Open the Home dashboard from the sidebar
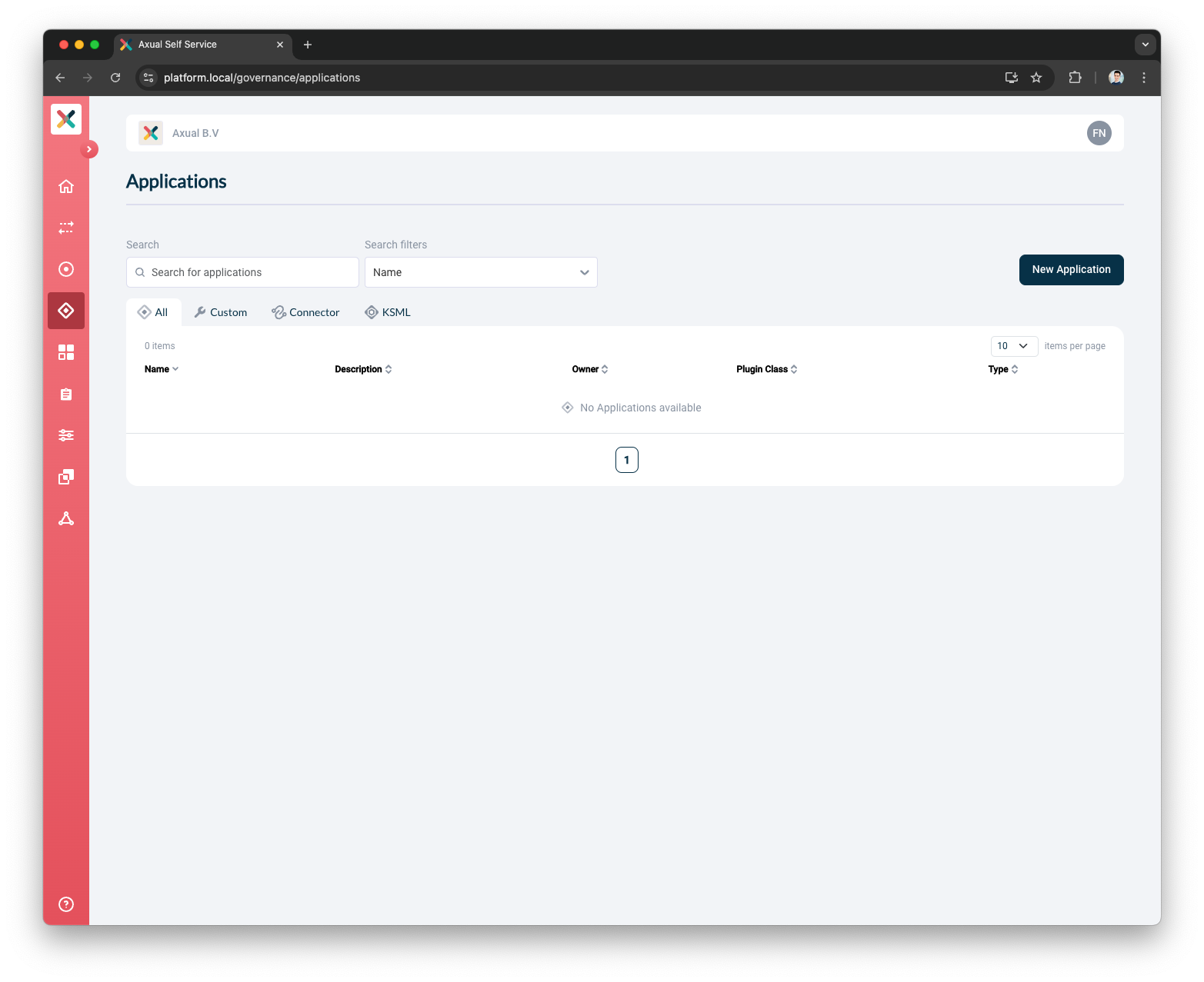Image resolution: width=1204 pixels, height=982 pixels. 66,186
